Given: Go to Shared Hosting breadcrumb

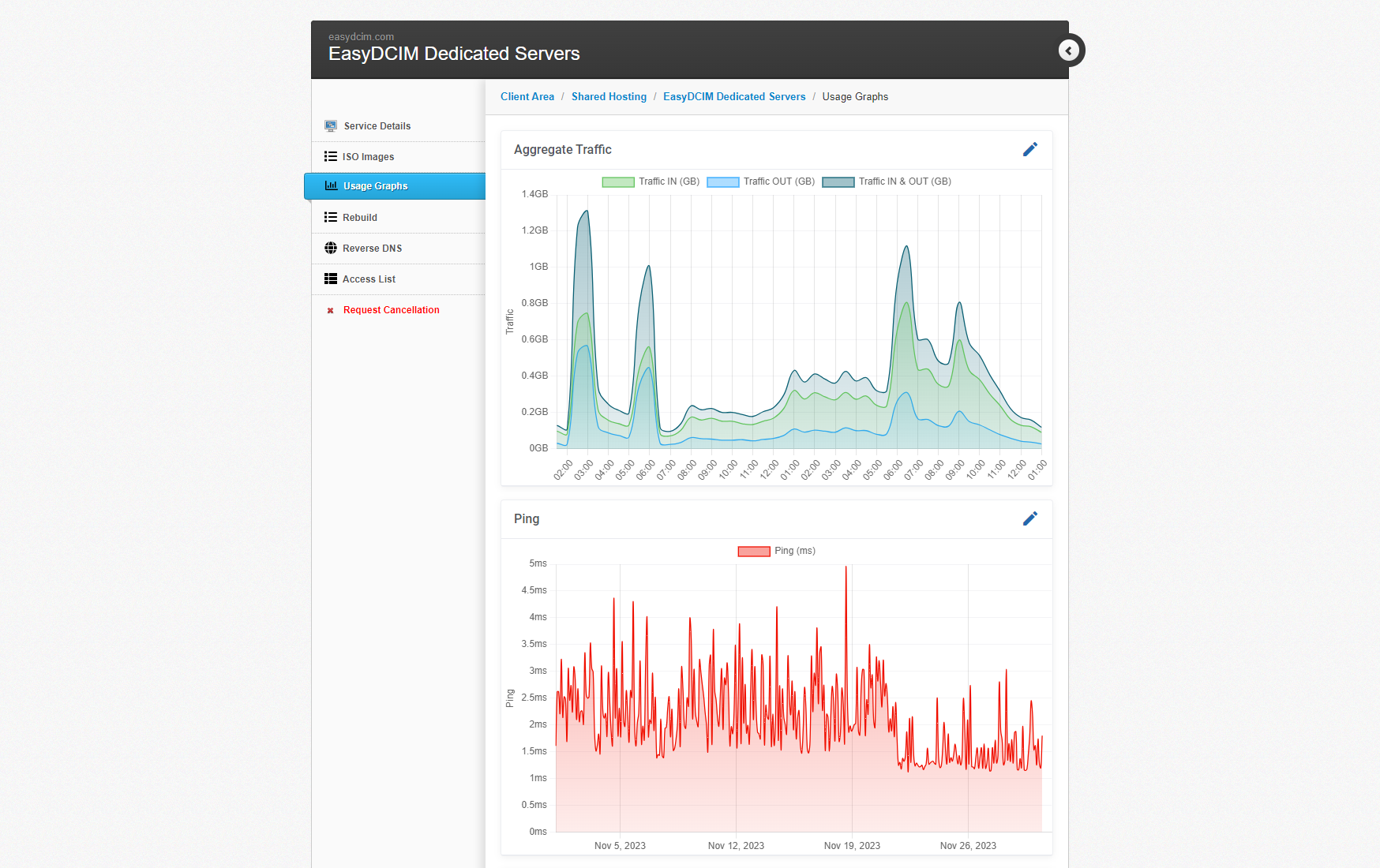Looking at the screenshot, I should (x=609, y=96).
